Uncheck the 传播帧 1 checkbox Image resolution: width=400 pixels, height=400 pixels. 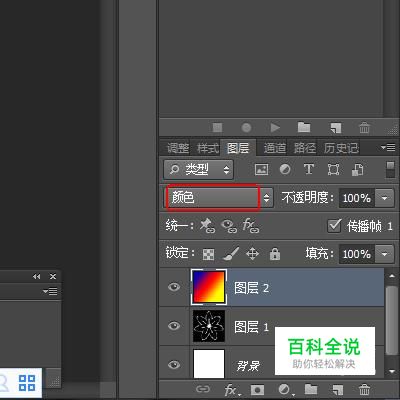334,226
